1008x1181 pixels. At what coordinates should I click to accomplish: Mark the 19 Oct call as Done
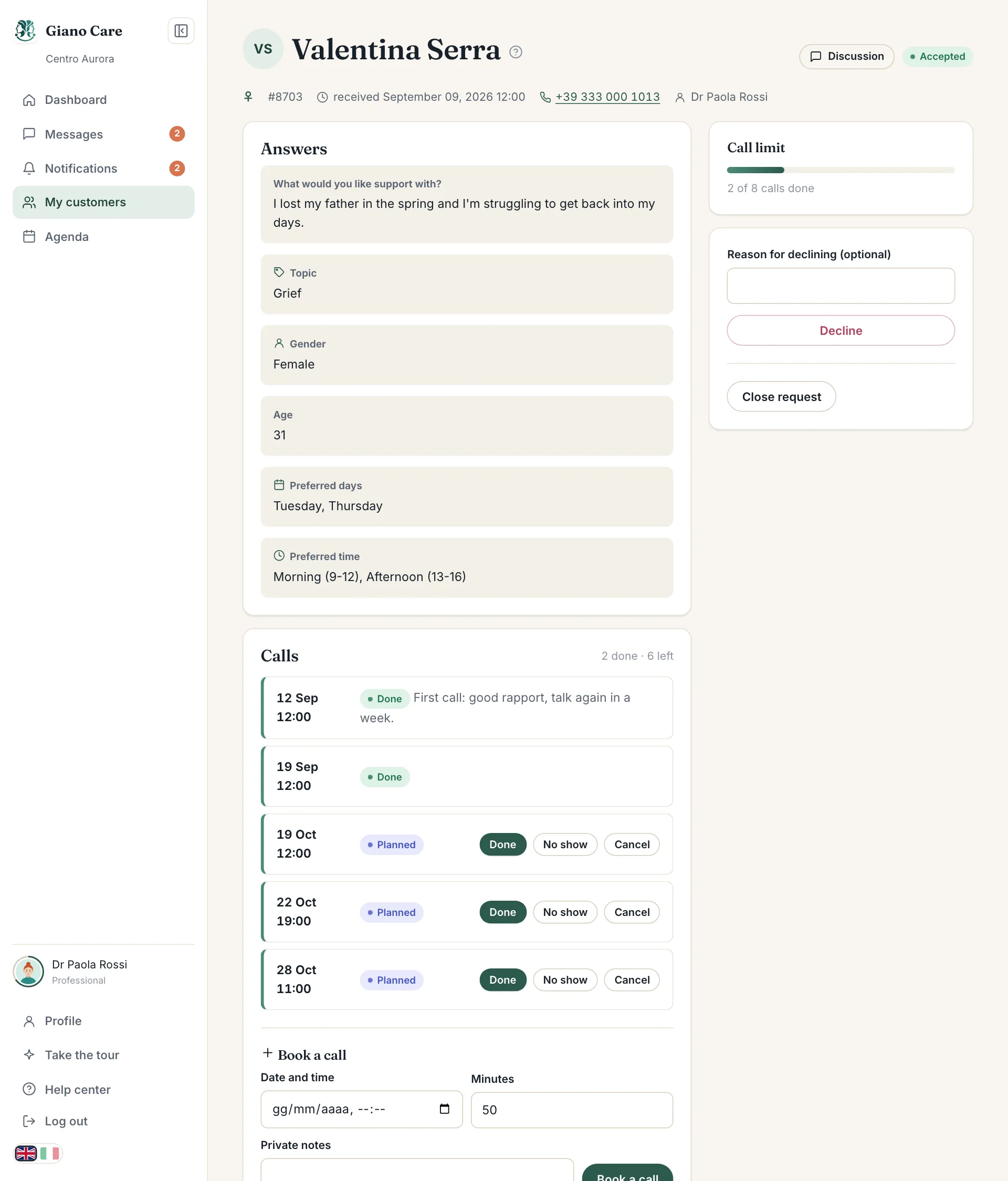tap(502, 845)
